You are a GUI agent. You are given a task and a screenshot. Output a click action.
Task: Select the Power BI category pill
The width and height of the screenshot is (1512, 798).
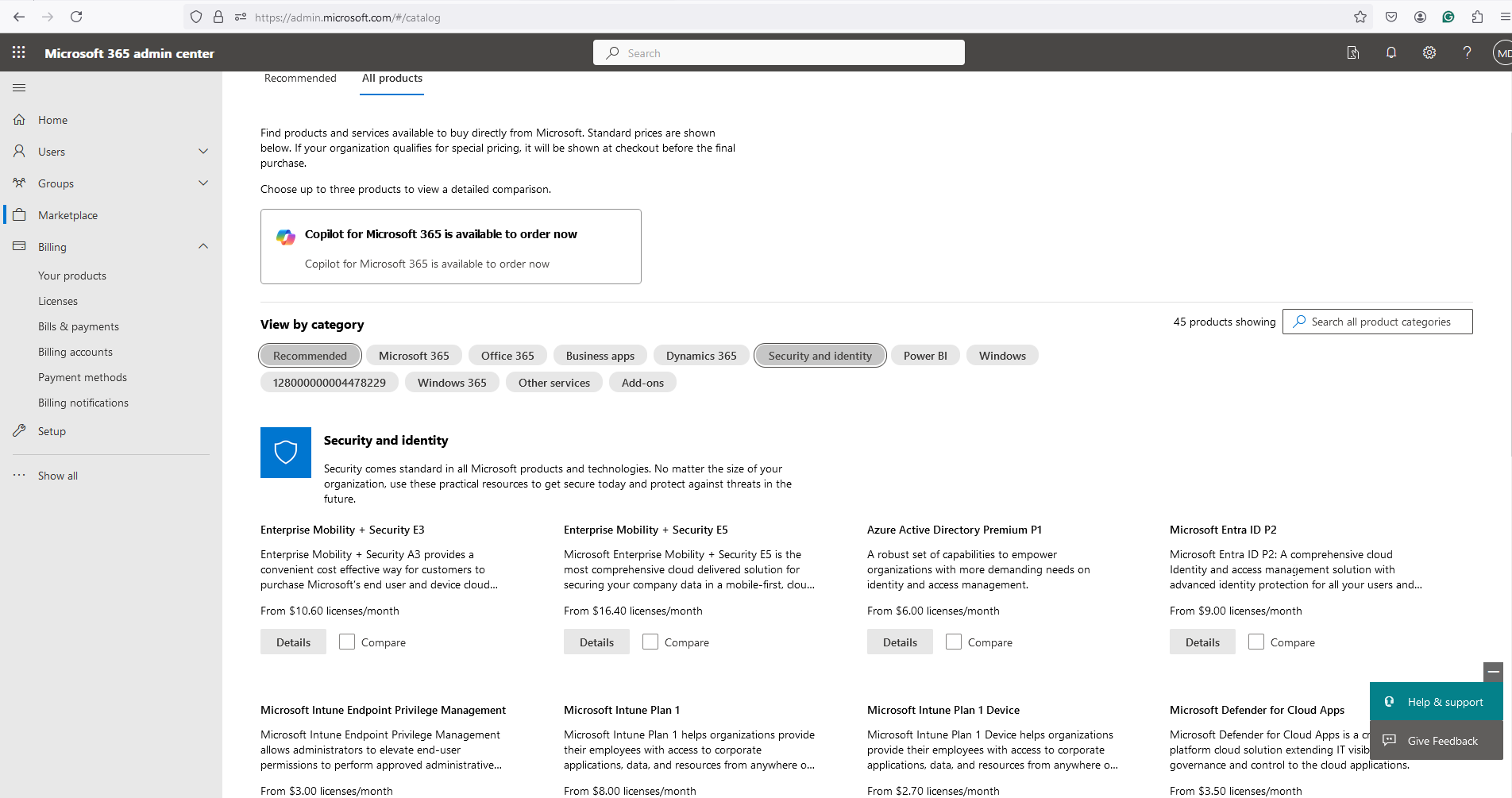pyautogui.click(x=925, y=356)
